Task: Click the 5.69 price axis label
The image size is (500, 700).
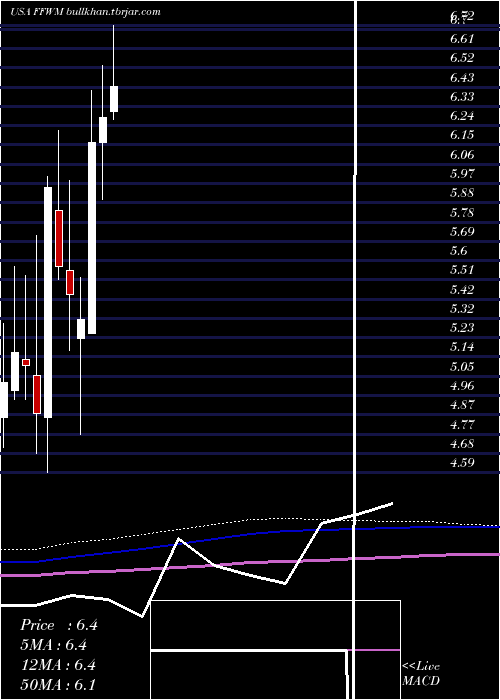Action: (462, 232)
